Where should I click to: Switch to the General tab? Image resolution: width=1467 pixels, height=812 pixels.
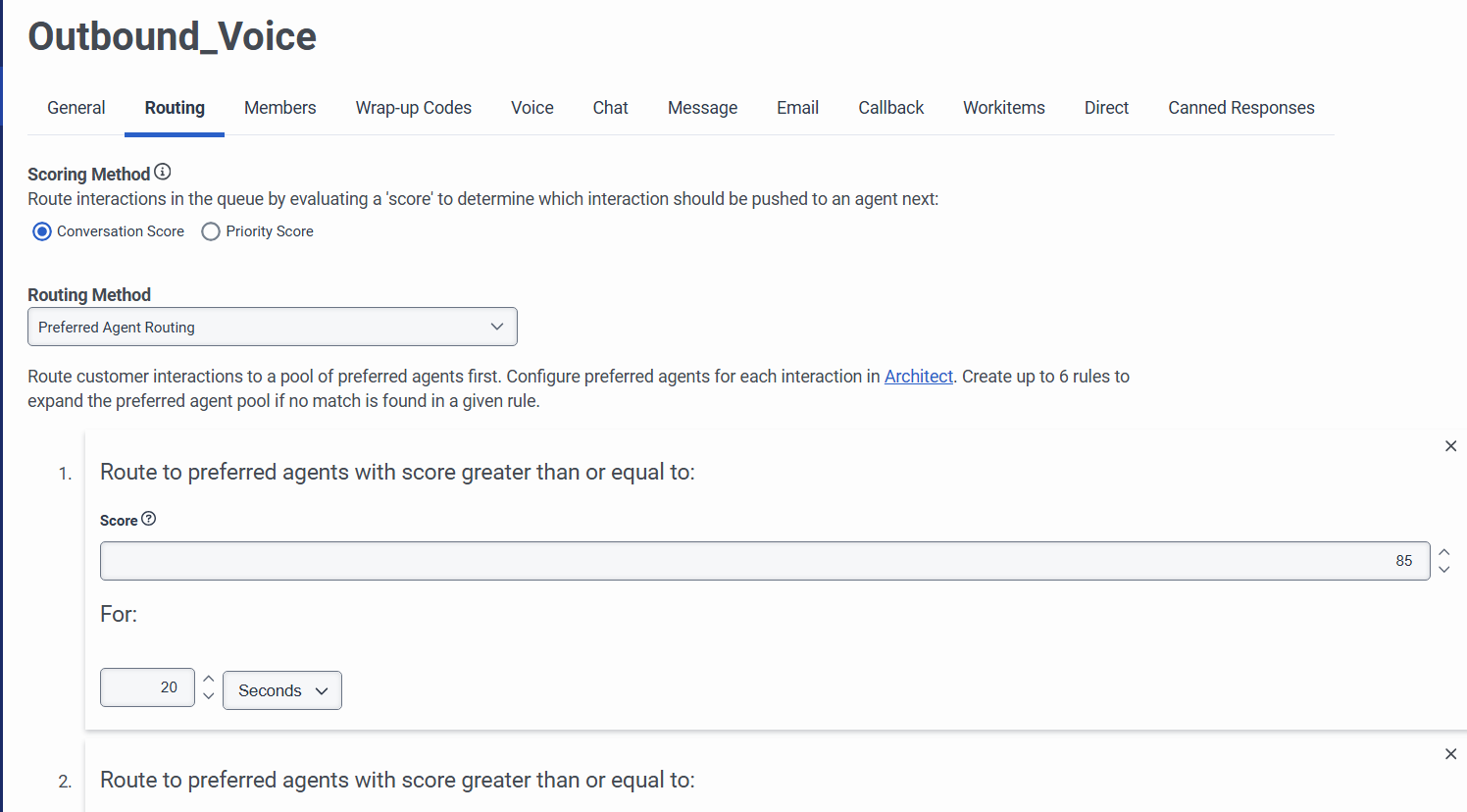click(76, 108)
